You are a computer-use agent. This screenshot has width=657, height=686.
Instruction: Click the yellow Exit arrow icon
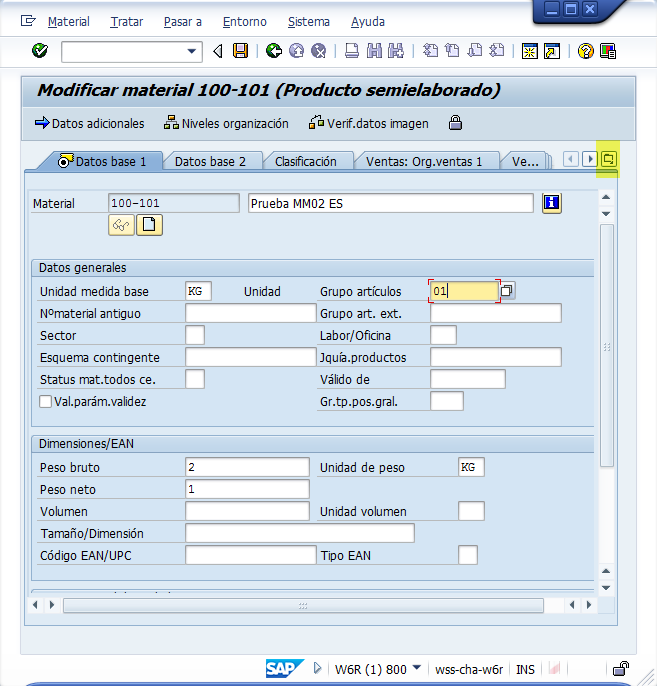tap(296, 51)
